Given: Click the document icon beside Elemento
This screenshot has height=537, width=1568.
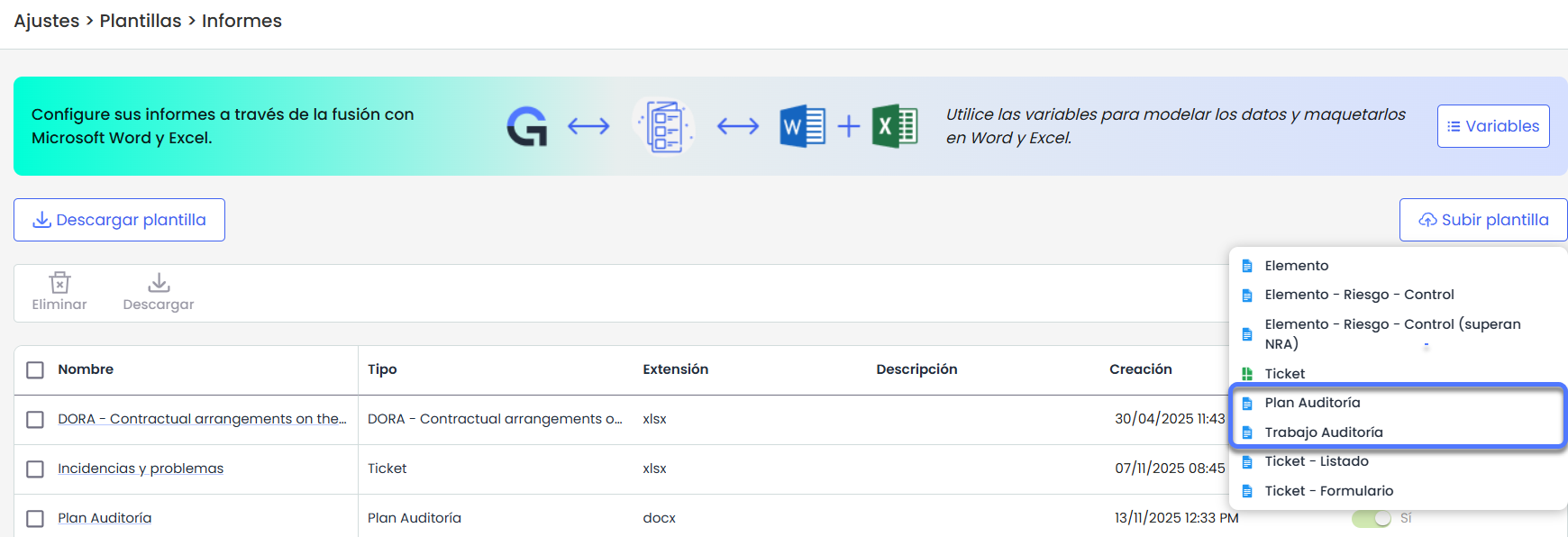Looking at the screenshot, I should 1247,266.
